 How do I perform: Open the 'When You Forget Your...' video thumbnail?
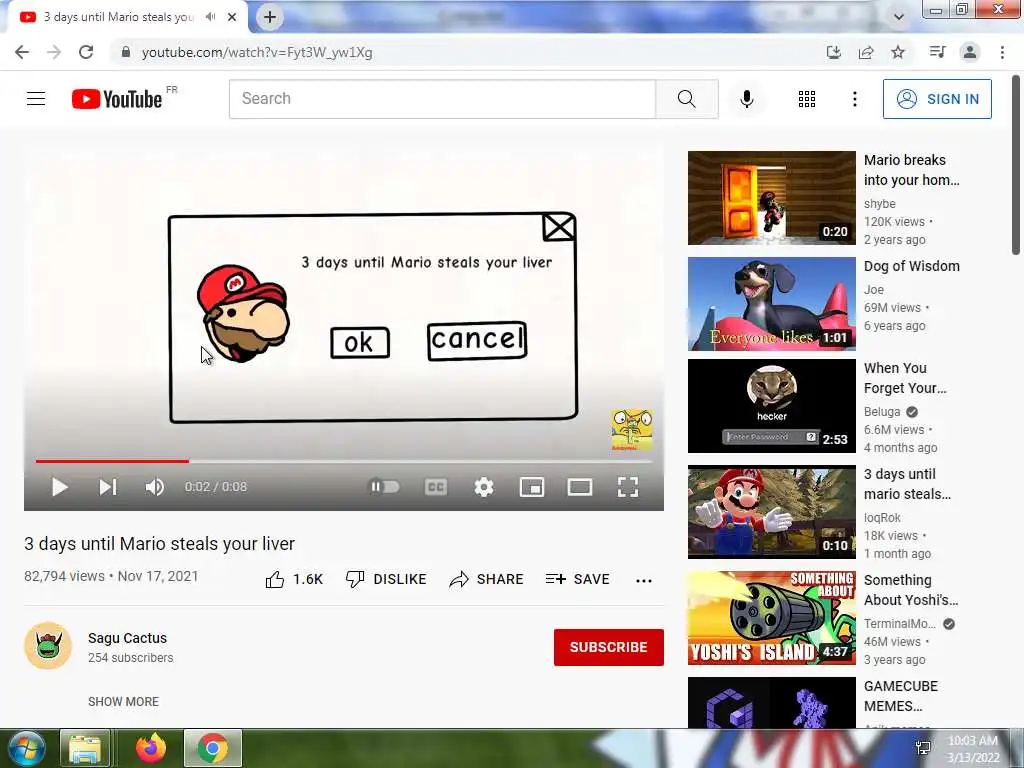click(x=771, y=406)
